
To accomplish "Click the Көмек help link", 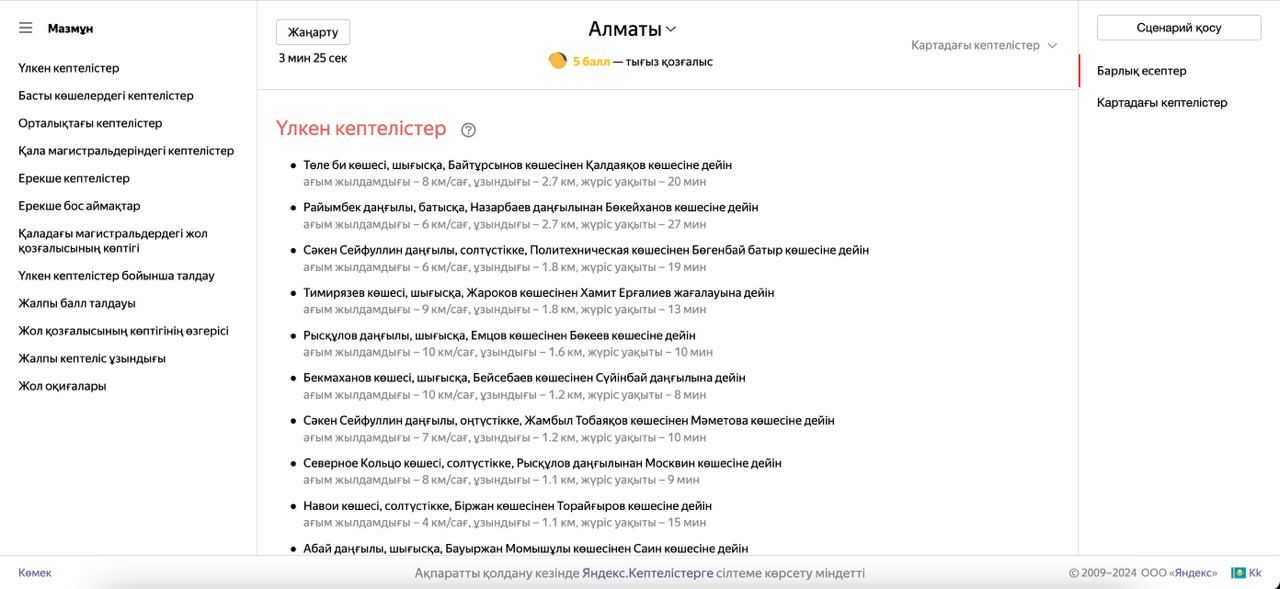I will pyautogui.click(x=35, y=573).
